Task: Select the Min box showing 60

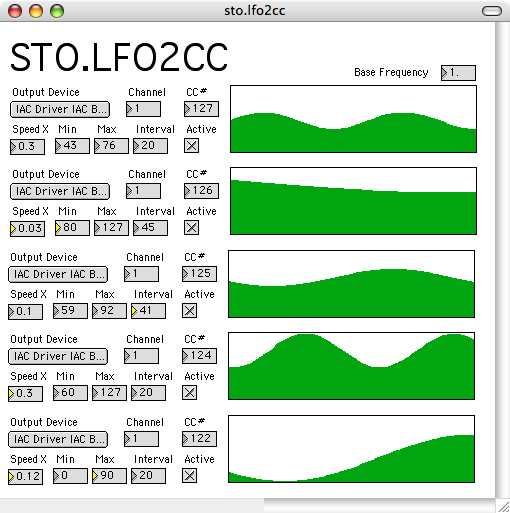Action: coord(70,393)
